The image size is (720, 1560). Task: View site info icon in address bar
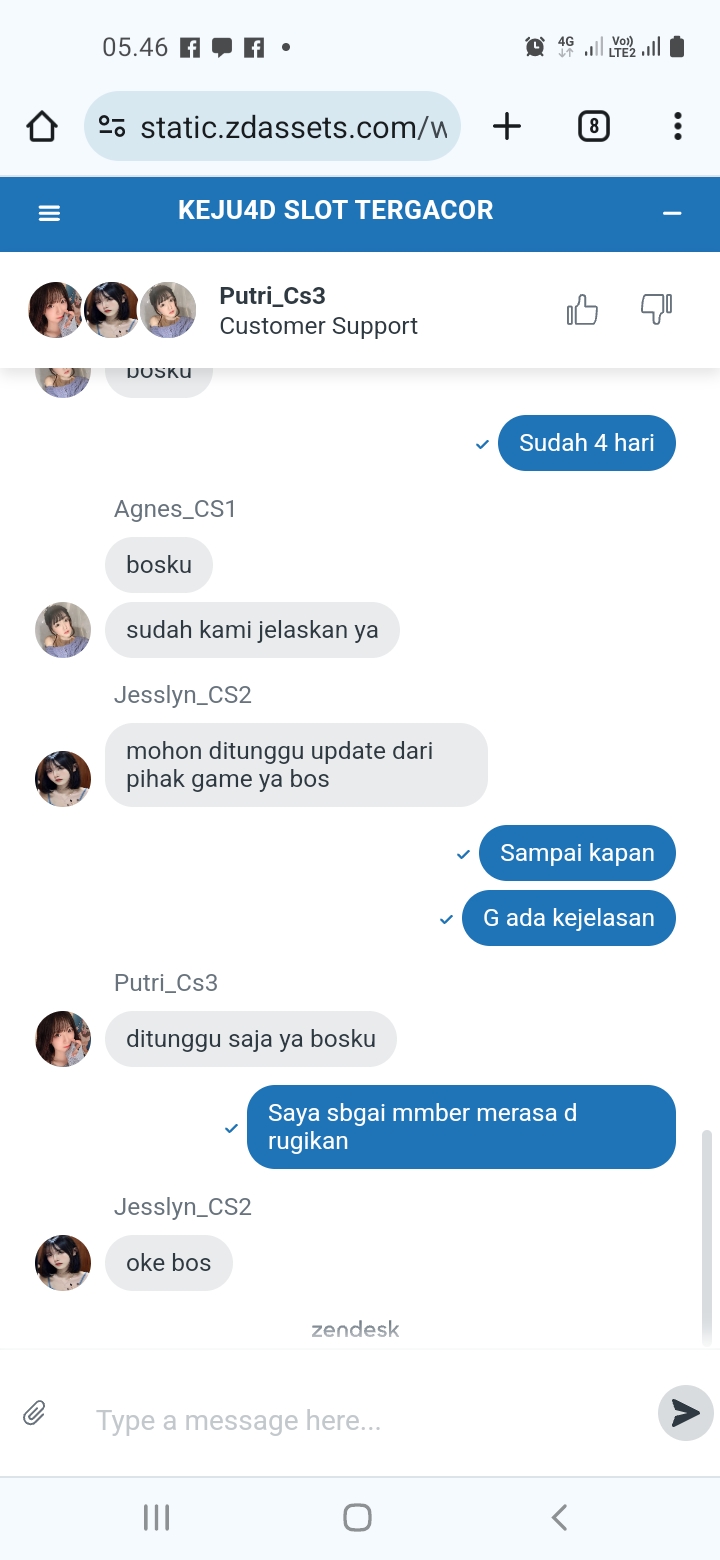click(112, 127)
